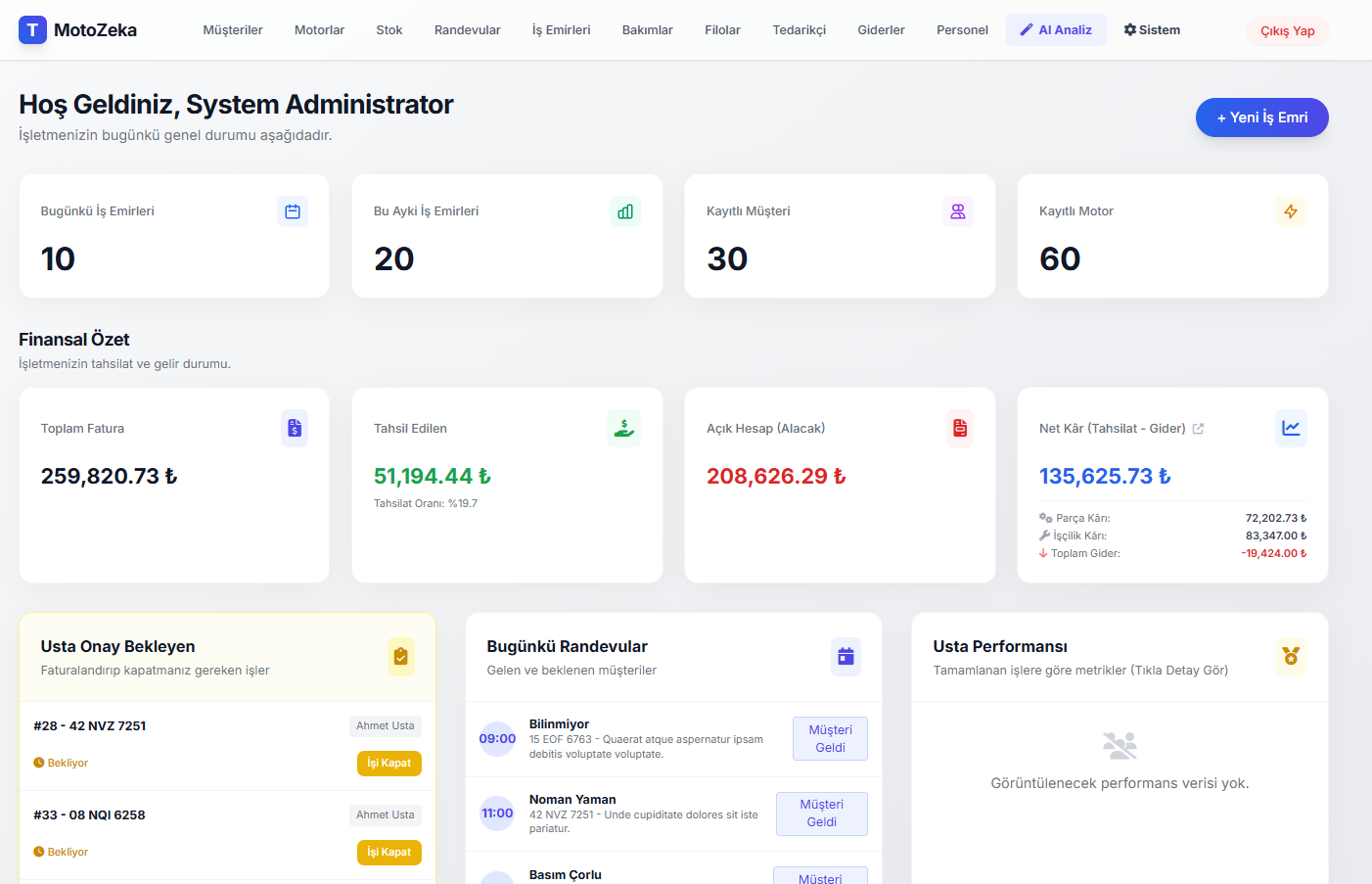The width and height of the screenshot is (1372, 884).
Task: Click the Parça Kârı value 72,202.73 ₺
Action: click(1276, 519)
